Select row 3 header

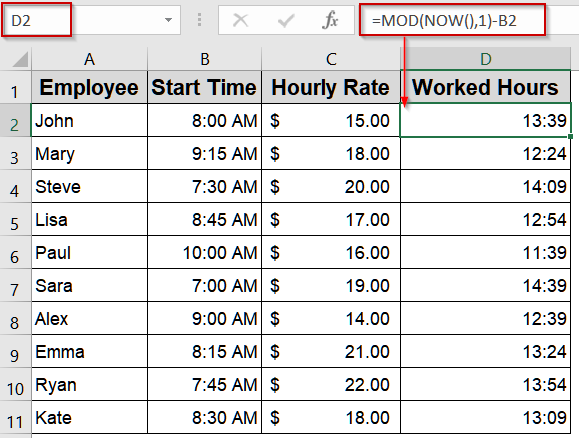point(15,153)
